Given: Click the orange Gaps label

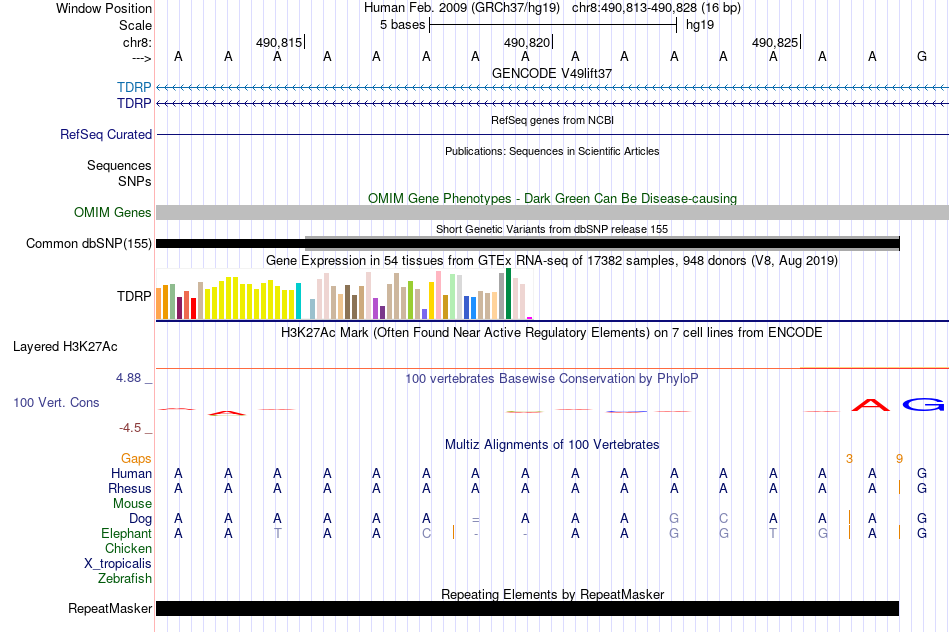Looking at the screenshot, I should (x=136, y=459).
